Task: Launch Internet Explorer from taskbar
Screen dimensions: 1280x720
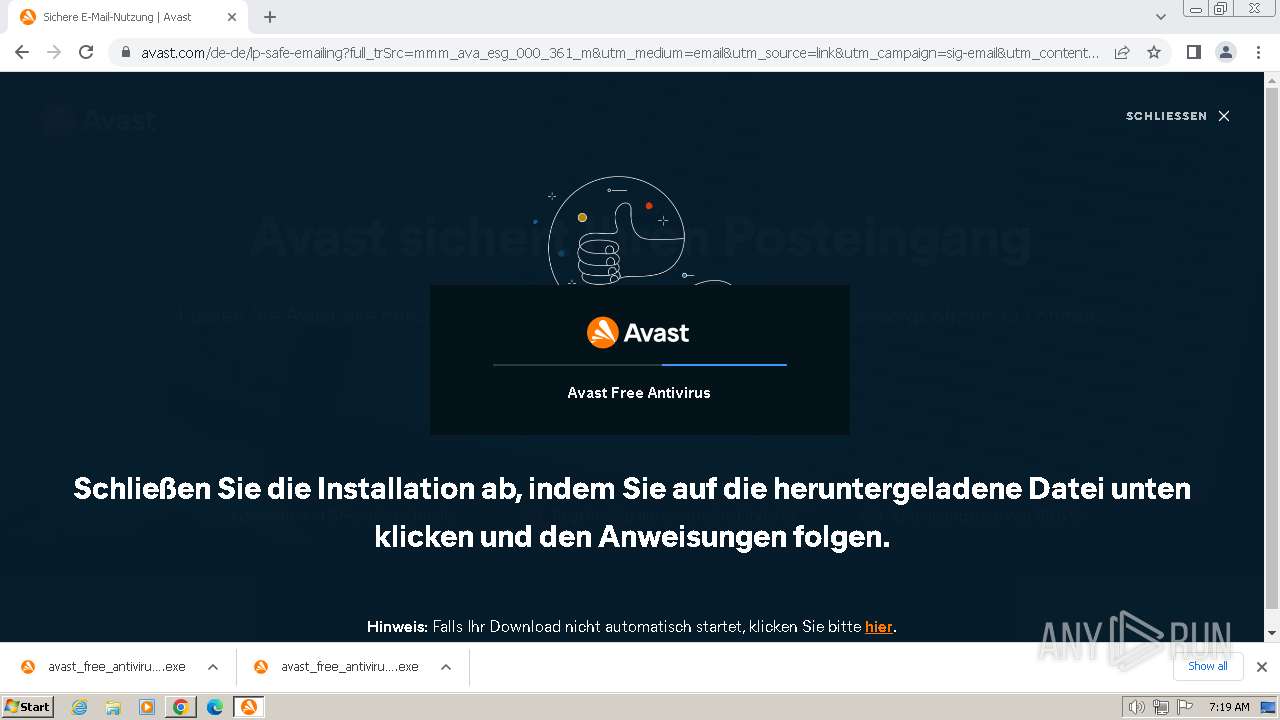Action: tap(79, 707)
